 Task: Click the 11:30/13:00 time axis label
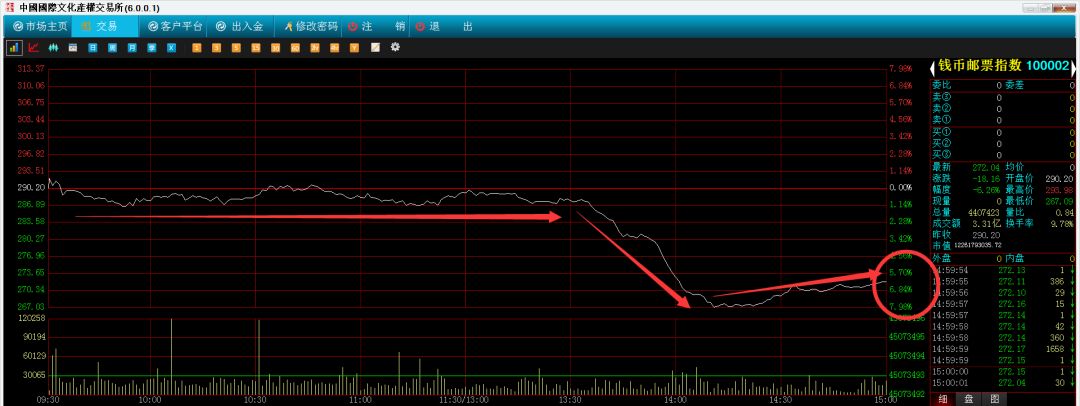[464, 400]
